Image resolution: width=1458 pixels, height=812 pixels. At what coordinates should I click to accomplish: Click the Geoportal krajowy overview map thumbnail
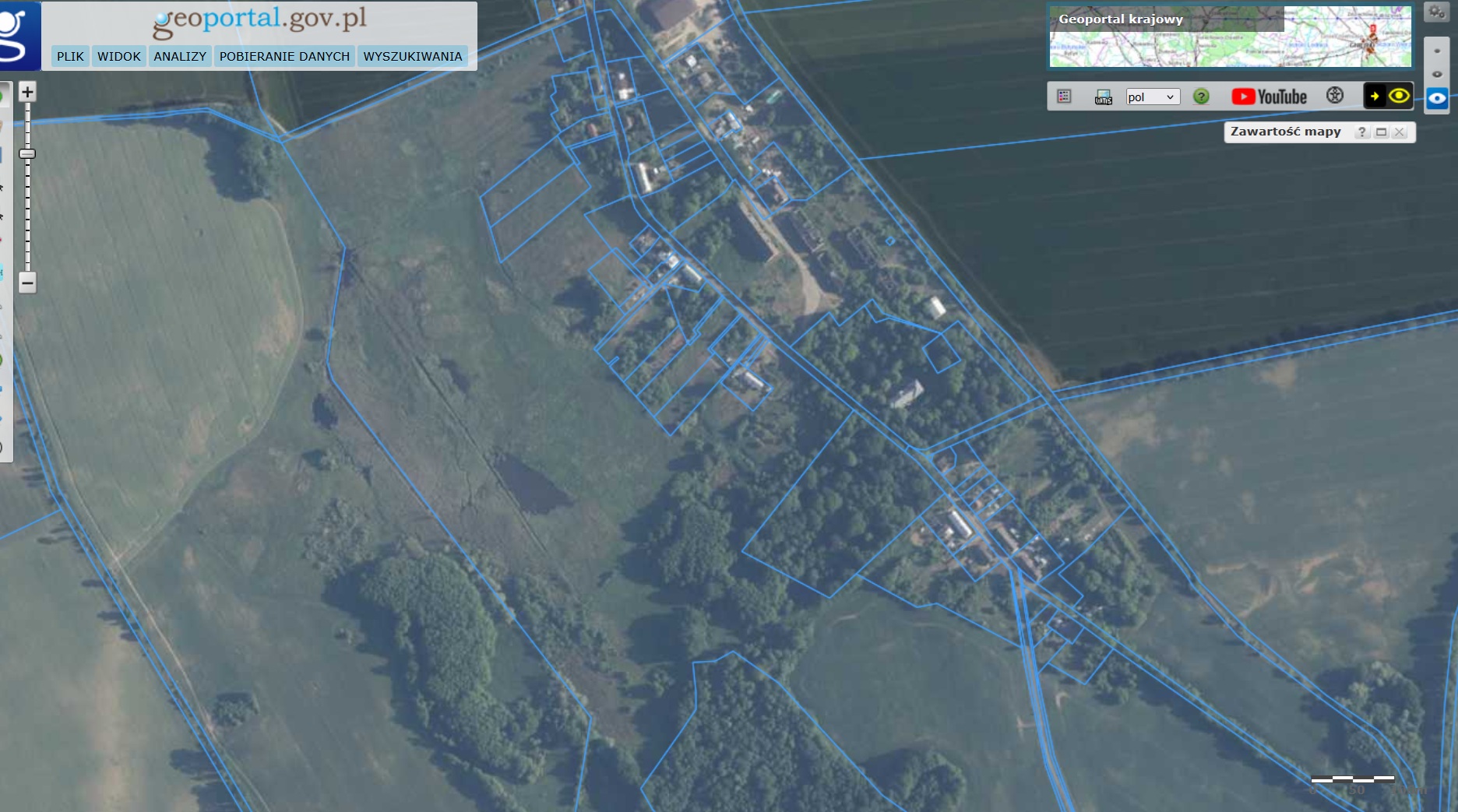tap(1230, 37)
